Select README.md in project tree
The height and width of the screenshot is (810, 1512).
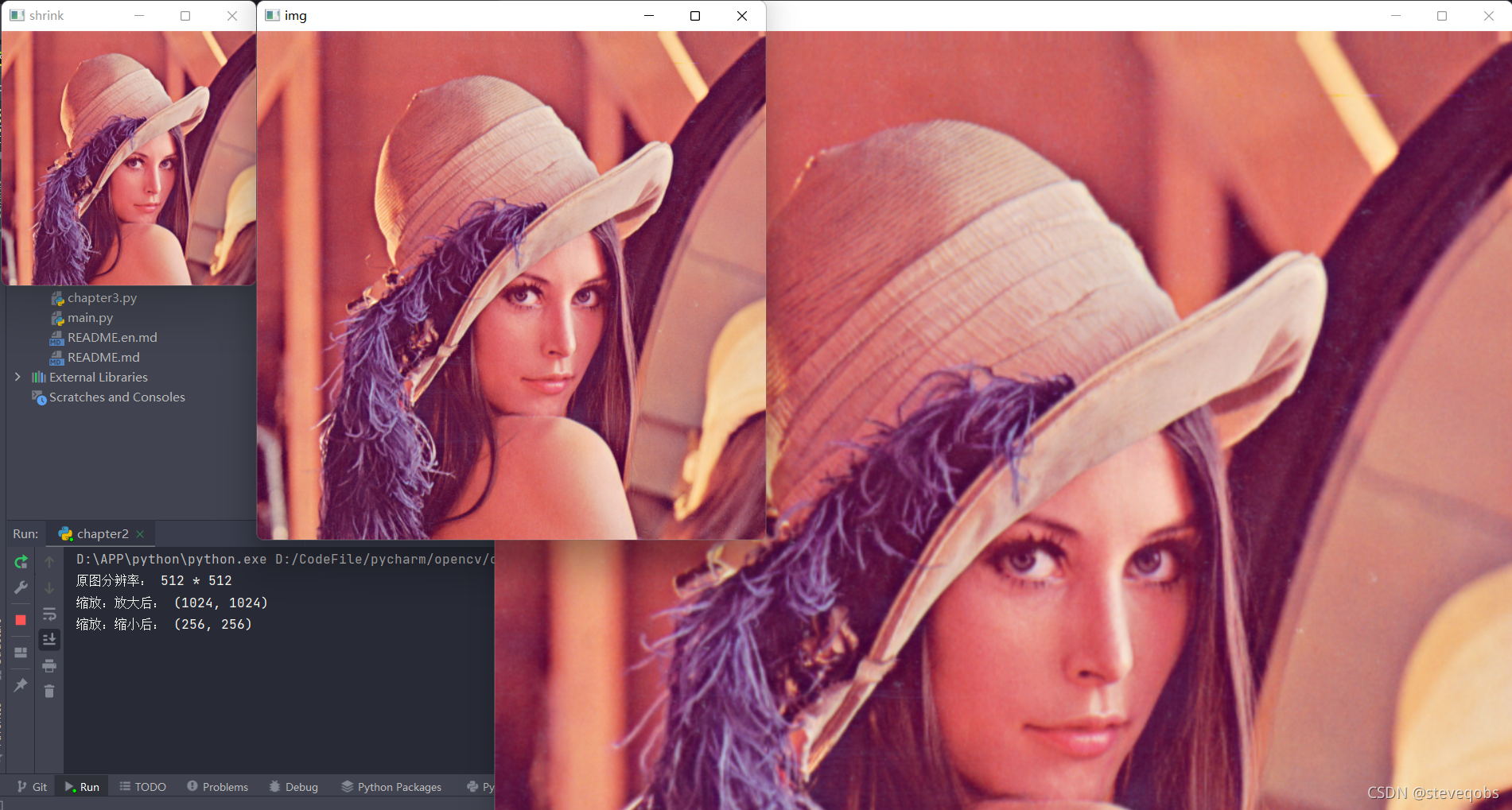(x=103, y=357)
